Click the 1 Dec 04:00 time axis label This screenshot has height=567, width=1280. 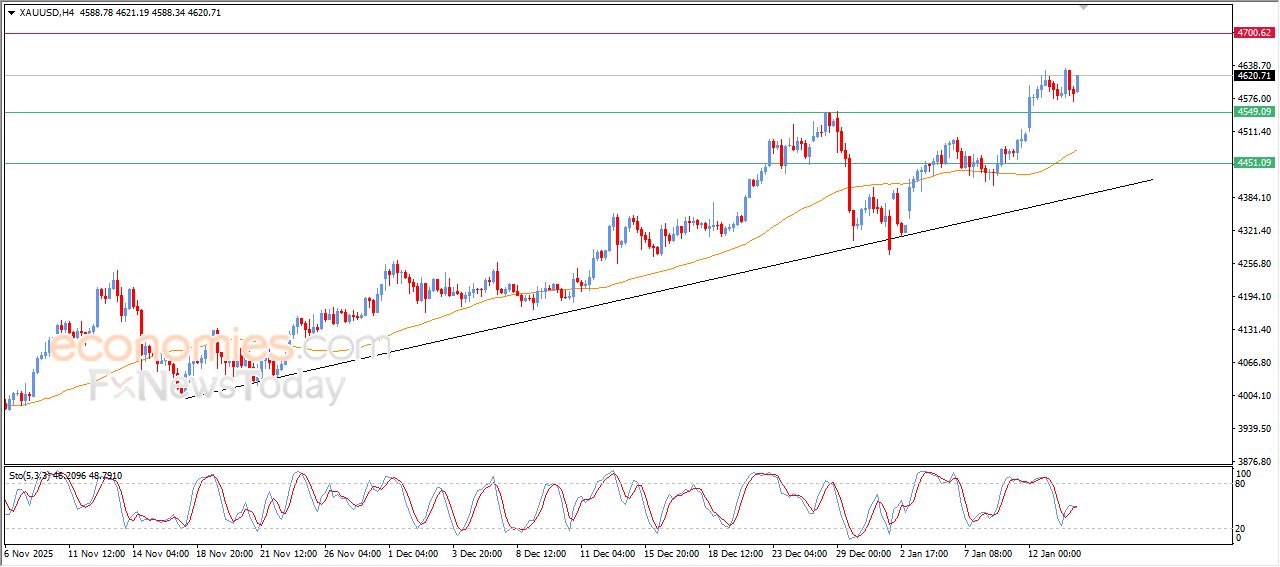pos(415,553)
